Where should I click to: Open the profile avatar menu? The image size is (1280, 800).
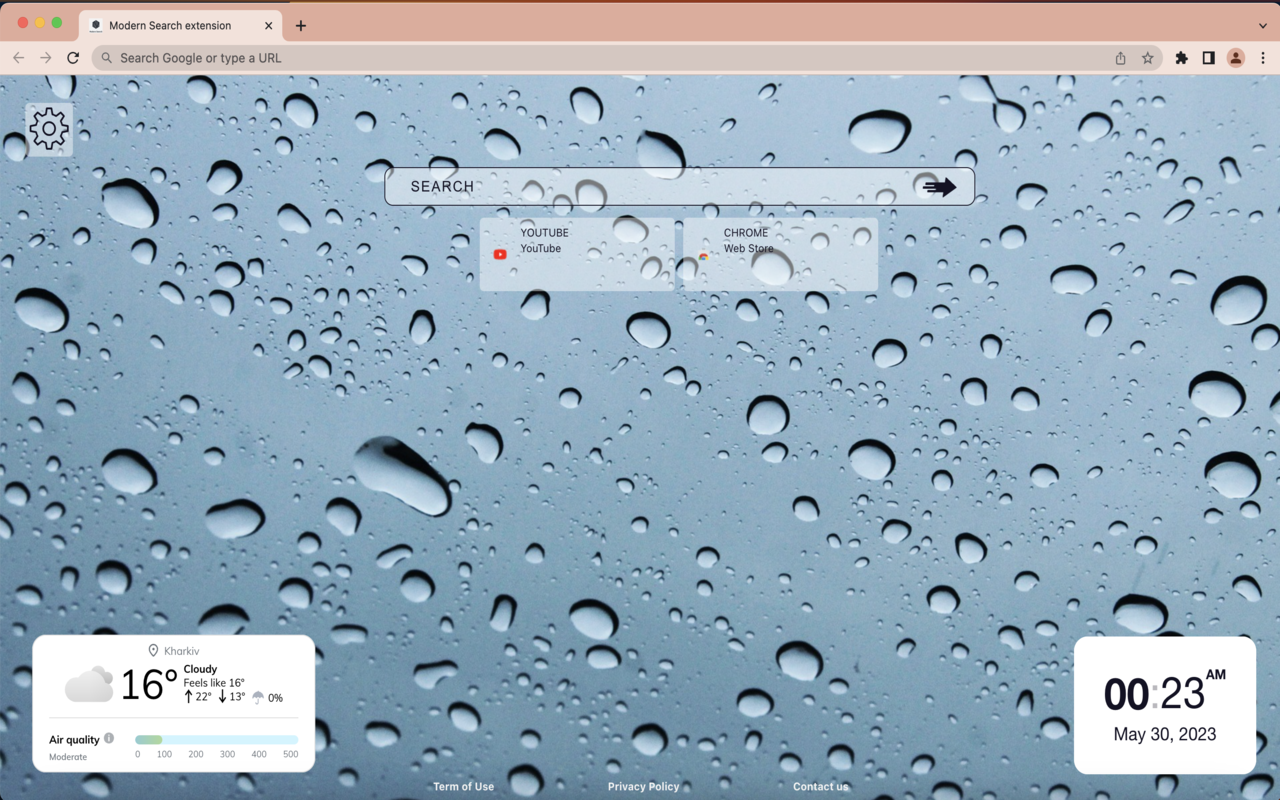[x=1236, y=58]
